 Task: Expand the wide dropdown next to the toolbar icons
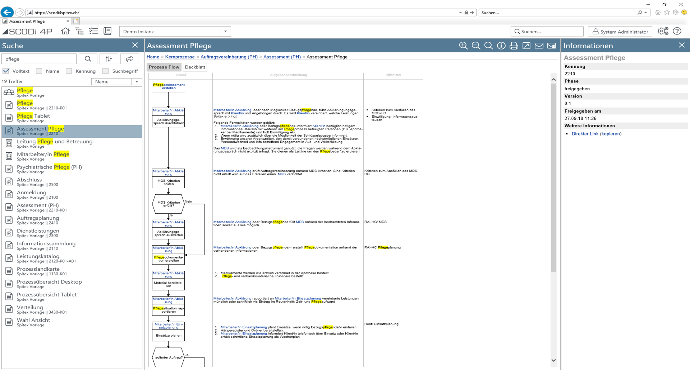pos(175,31)
